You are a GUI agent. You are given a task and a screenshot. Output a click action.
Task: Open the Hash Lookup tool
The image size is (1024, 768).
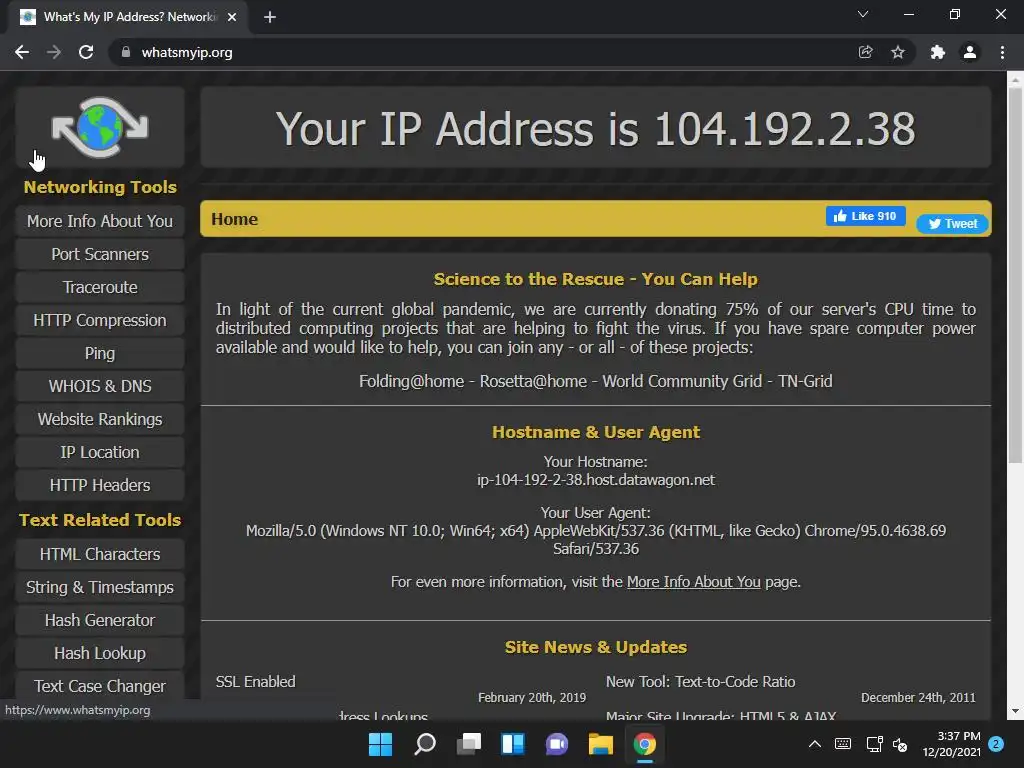point(100,653)
